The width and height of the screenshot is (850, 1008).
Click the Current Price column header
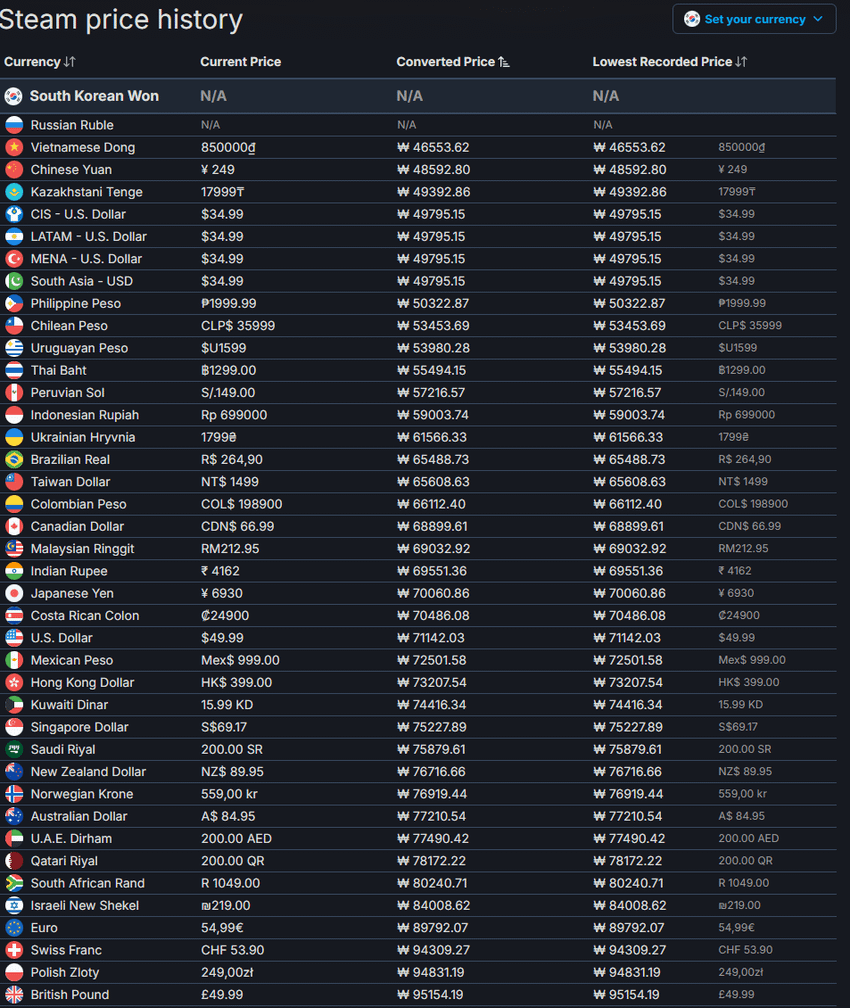(240, 62)
